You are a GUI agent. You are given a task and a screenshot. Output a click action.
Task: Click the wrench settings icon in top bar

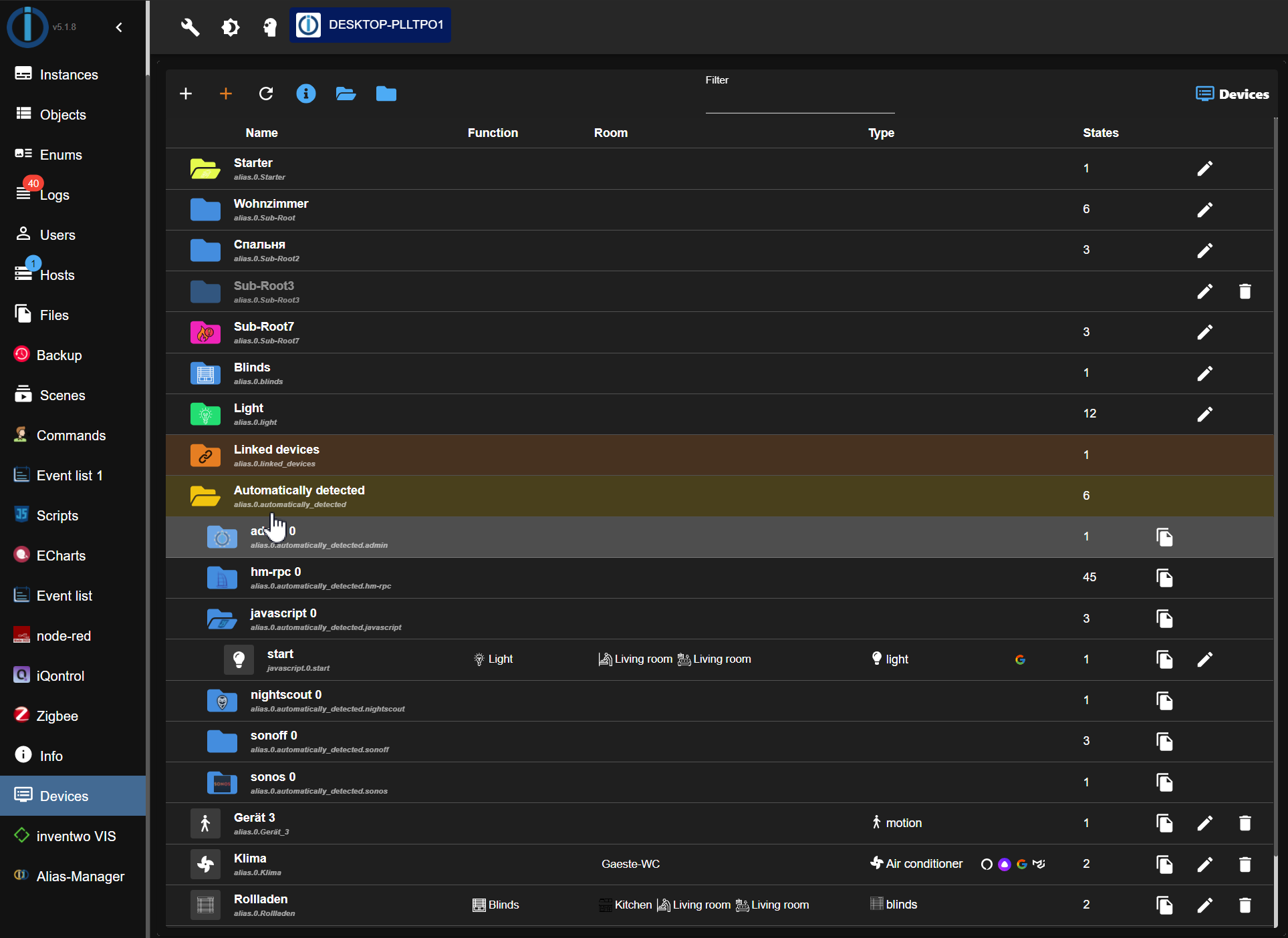[x=190, y=27]
